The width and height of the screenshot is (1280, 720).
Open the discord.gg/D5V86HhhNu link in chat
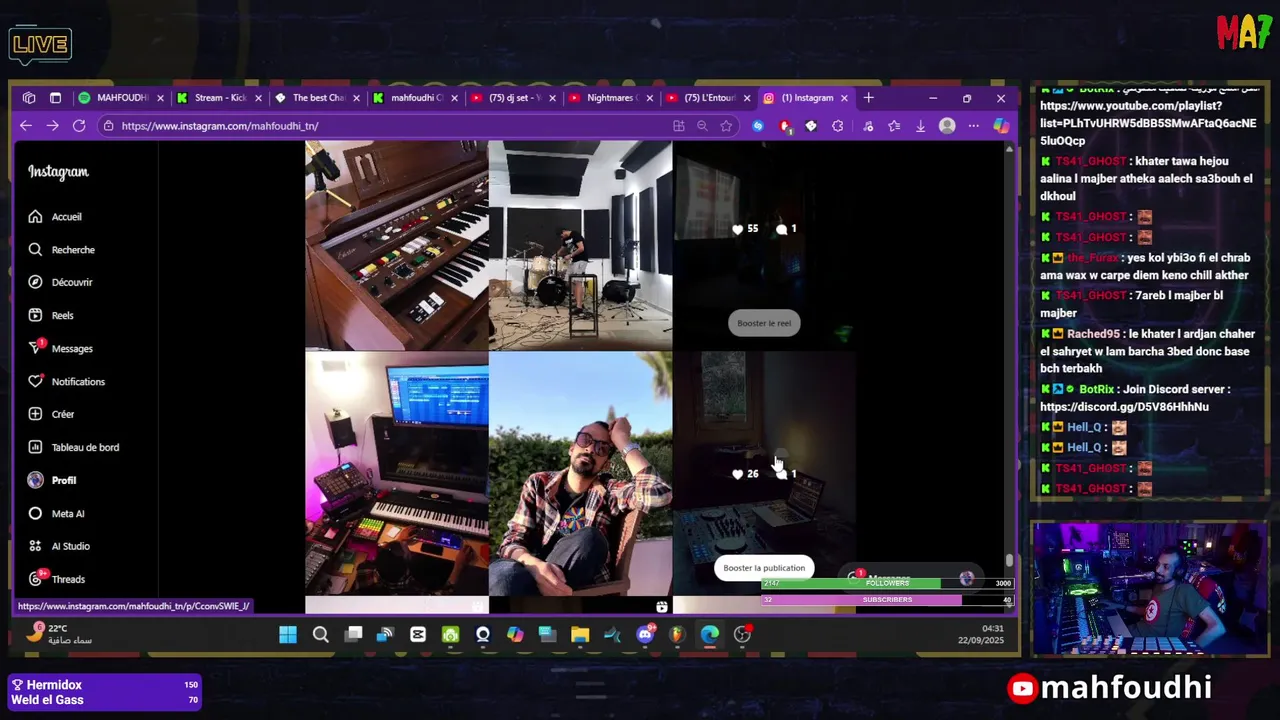click(1124, 407)
